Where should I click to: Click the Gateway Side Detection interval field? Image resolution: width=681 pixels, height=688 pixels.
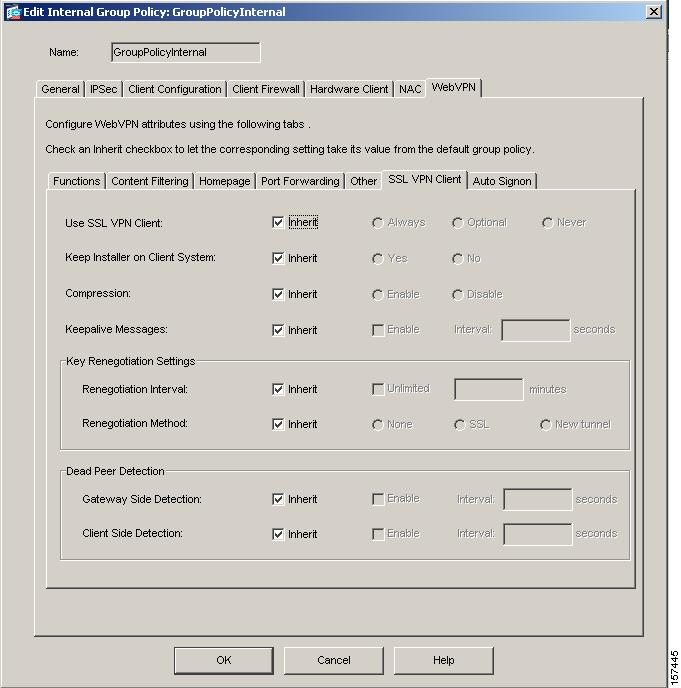538,499
